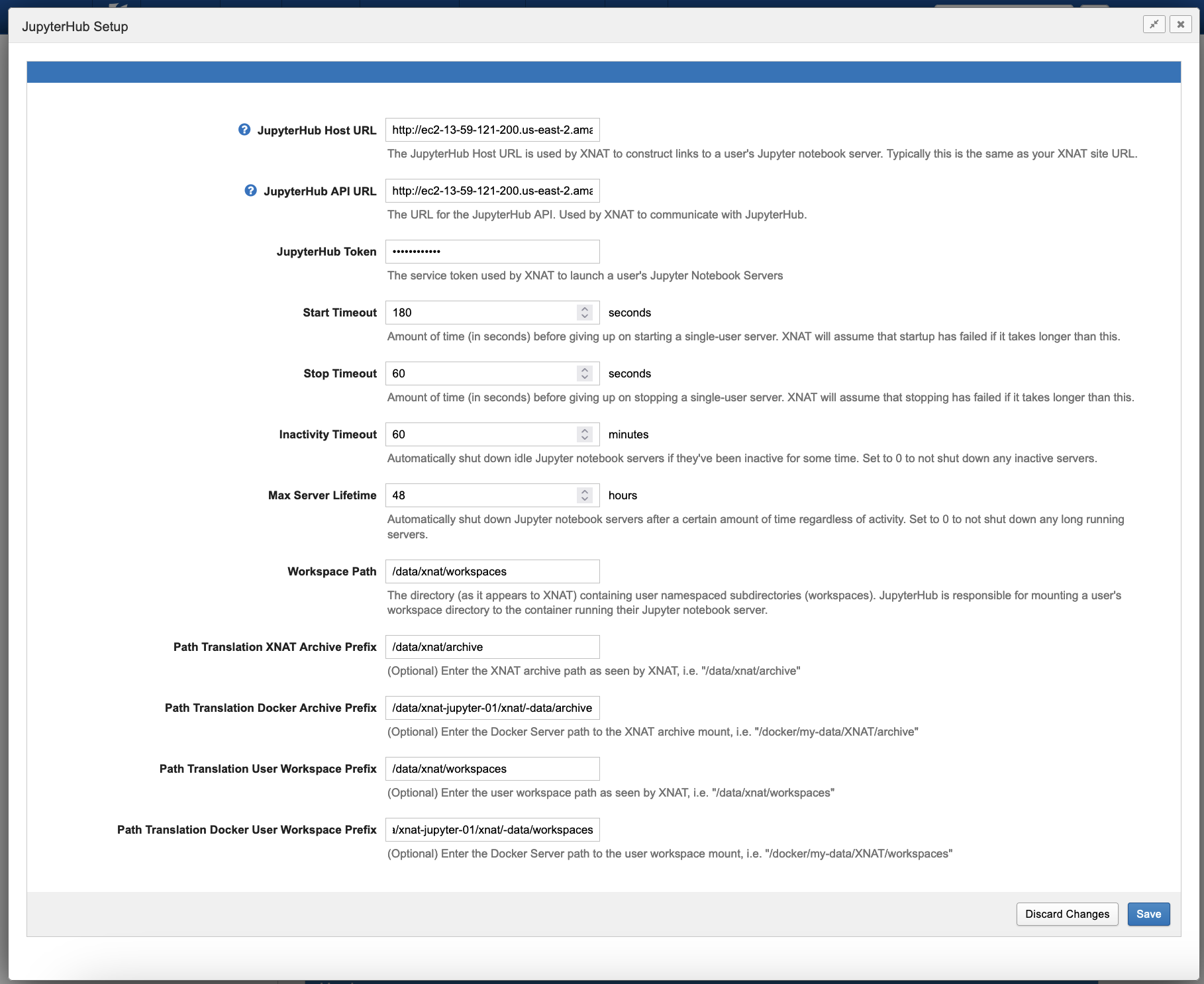Image resolution: width=1204 pixels, height=984 pixels.
Task: Save the JupyterHub setup changes
Action: point(1148,914)
